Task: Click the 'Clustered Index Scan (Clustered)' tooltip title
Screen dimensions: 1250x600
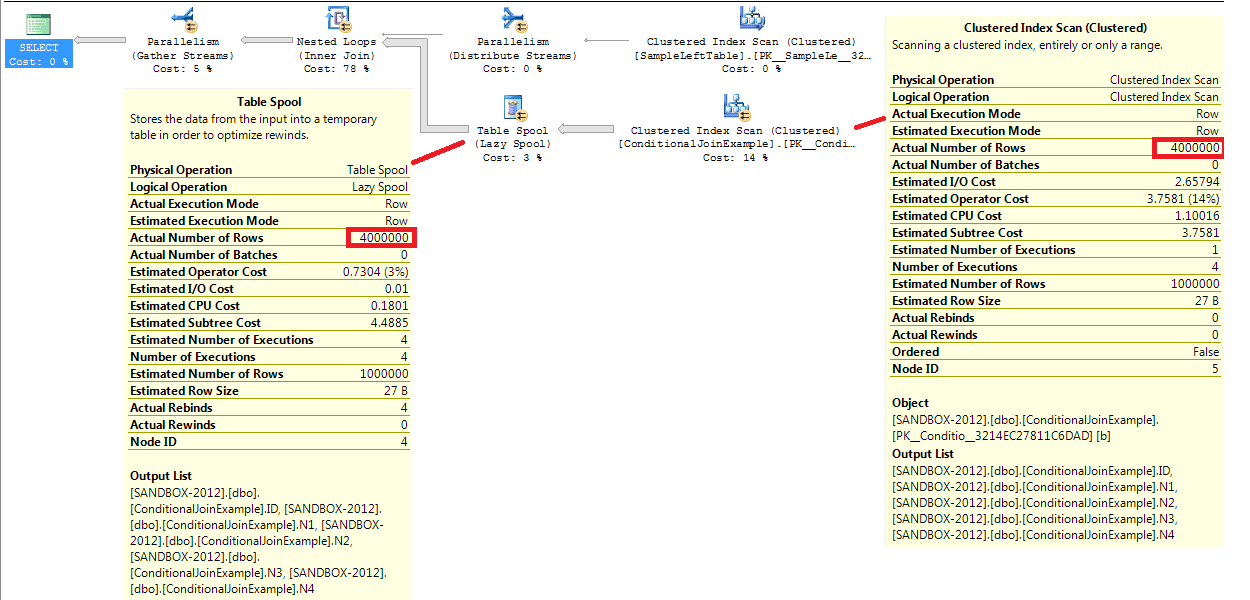Action: point(1055,28)
